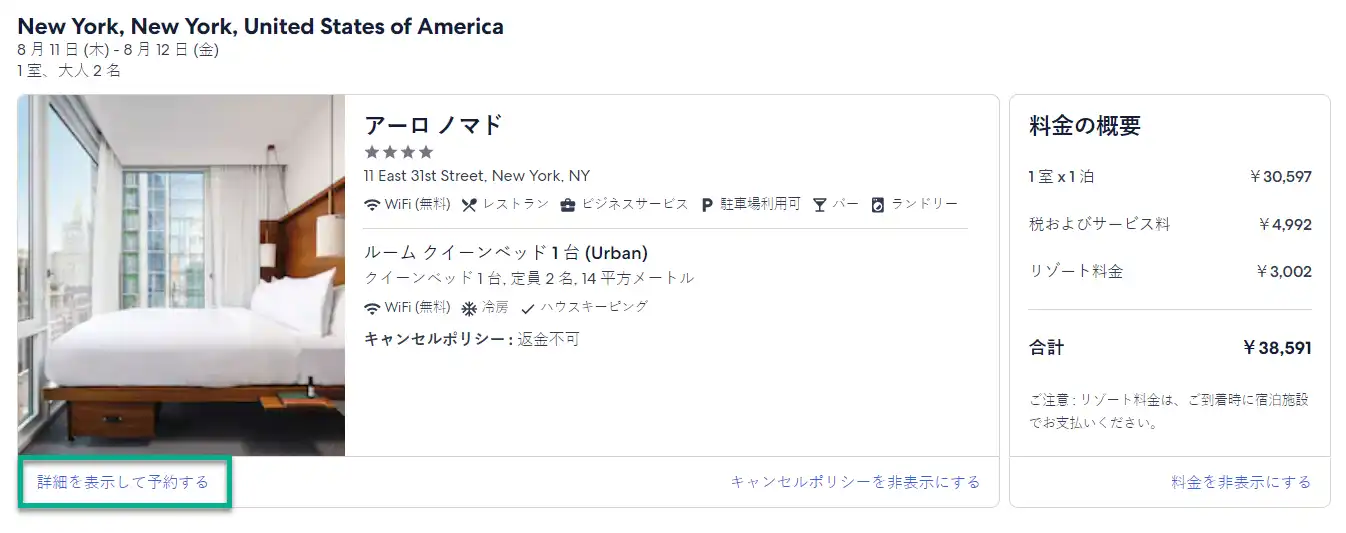Click the room WiFi icon below bed details
The height and width of the screenshot is (533, 1346).
coord(372,307)
